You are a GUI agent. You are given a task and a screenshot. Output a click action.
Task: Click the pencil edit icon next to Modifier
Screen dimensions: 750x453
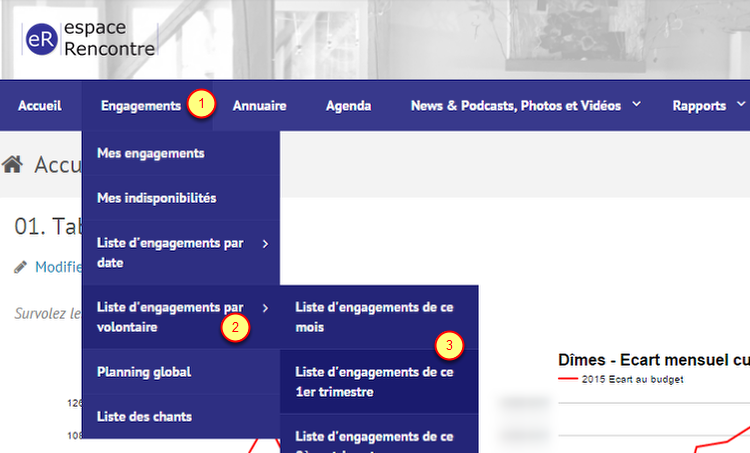pyautogui.click(x=21, y=267)
